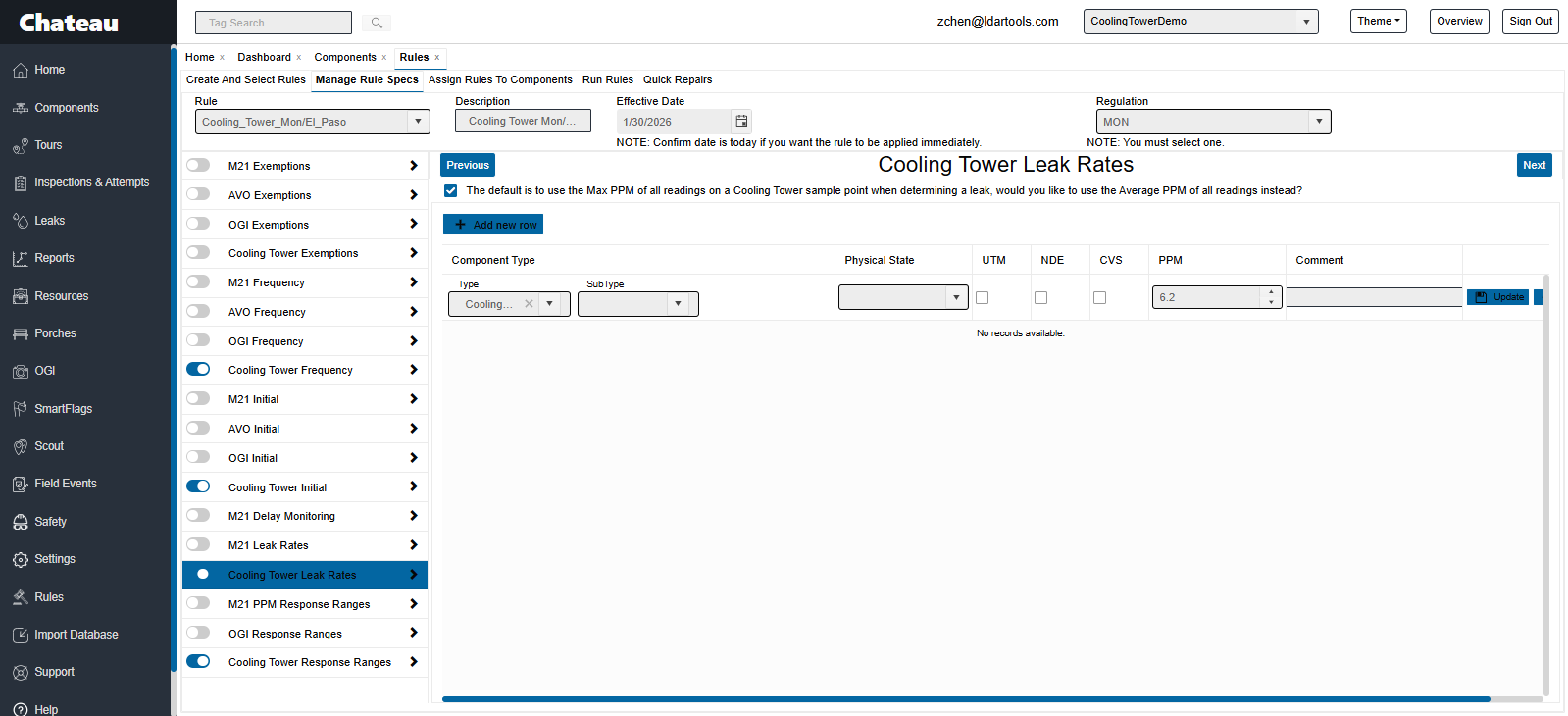Open the Tours sidebar icon
The width and height of the screenshot is (1568, 716).
pyautogui.click(x=20, y=146)
